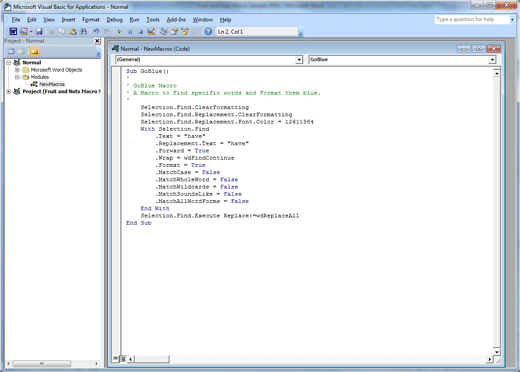Open the Tools menu
This screenshot has width=520, height=372.
point(153,20)
